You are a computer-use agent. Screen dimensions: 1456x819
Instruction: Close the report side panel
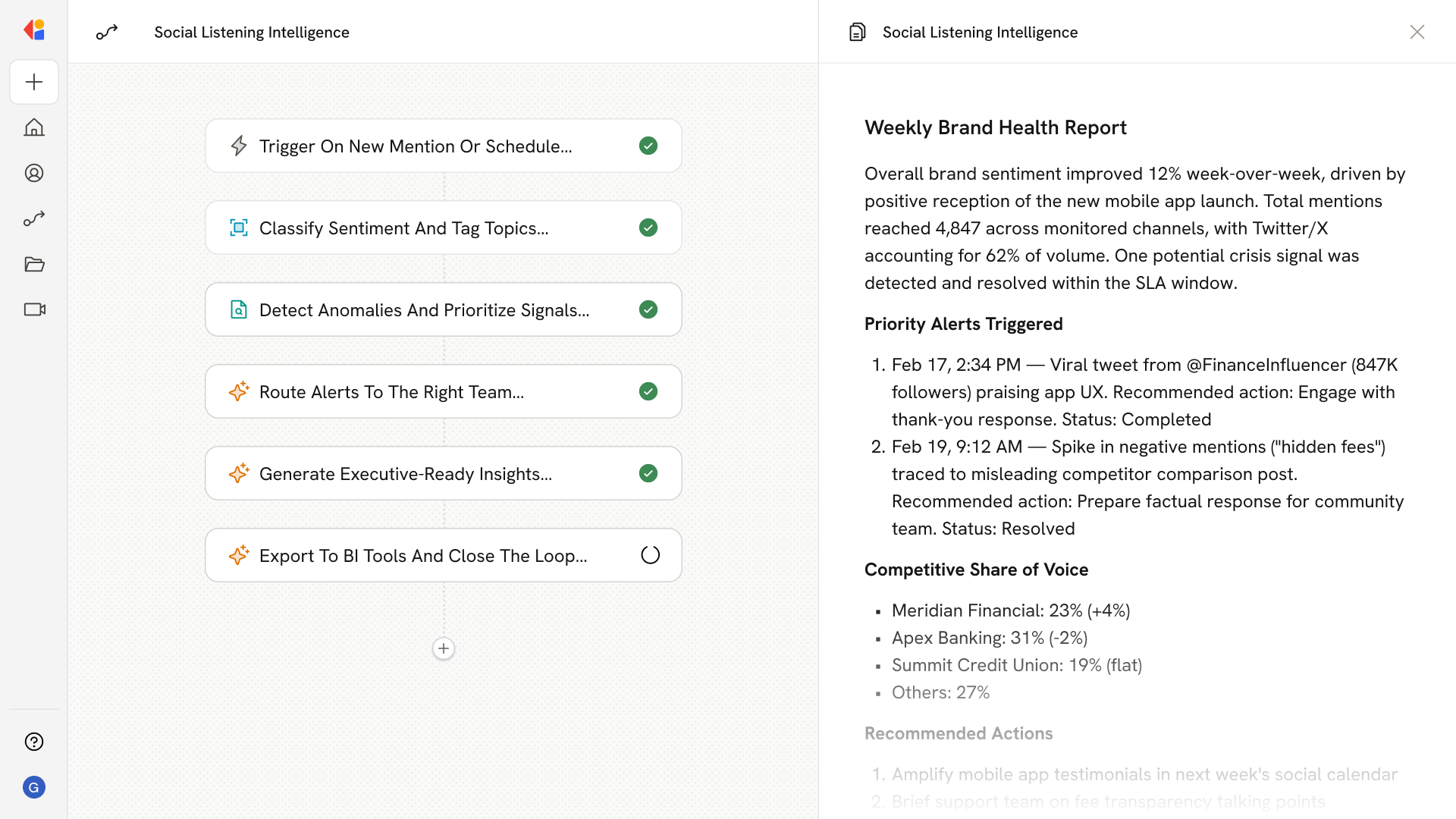pyautogui.click(x=1417, y=32)
